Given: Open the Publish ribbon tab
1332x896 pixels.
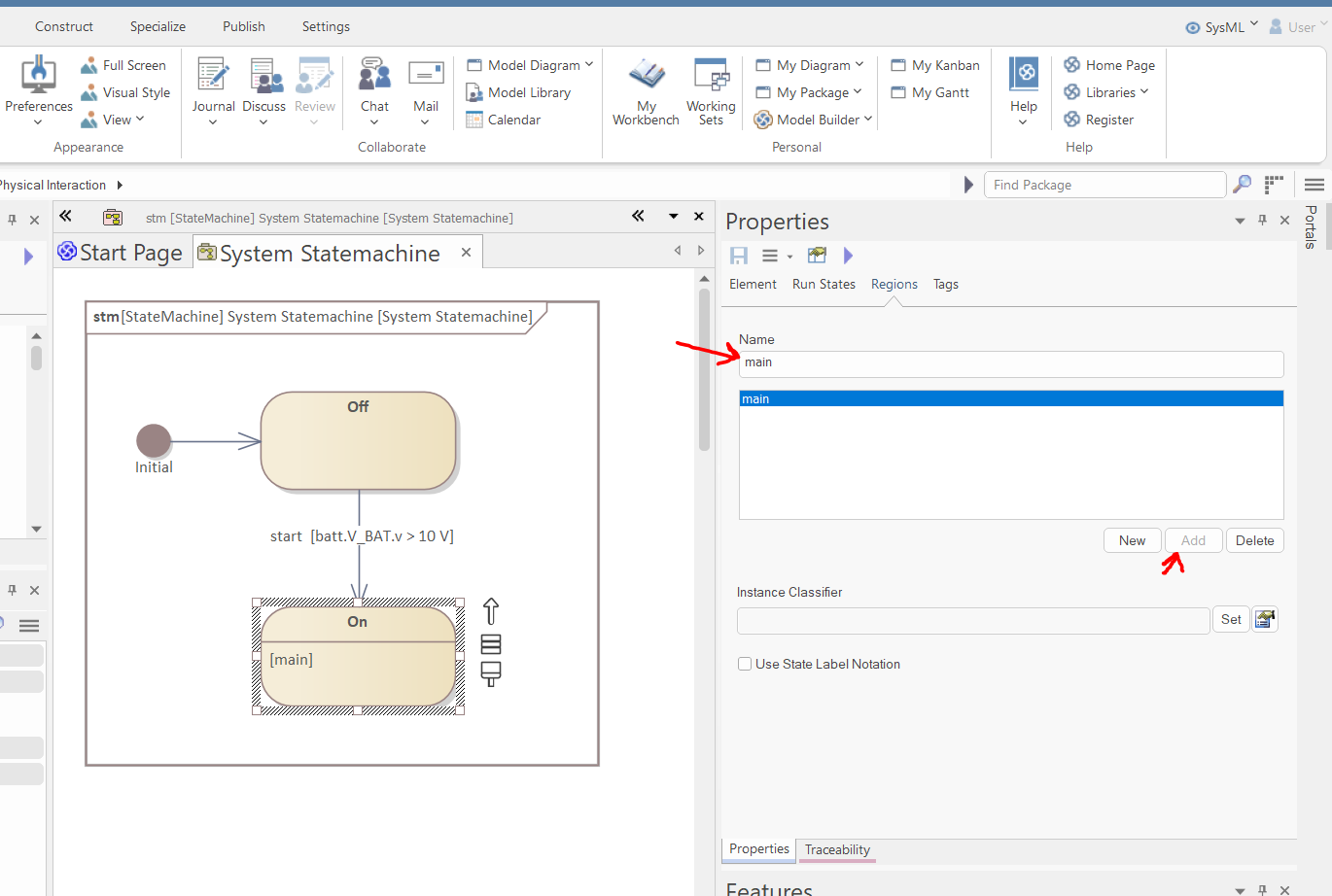Looking at the screenshot, I should (243, 26).
